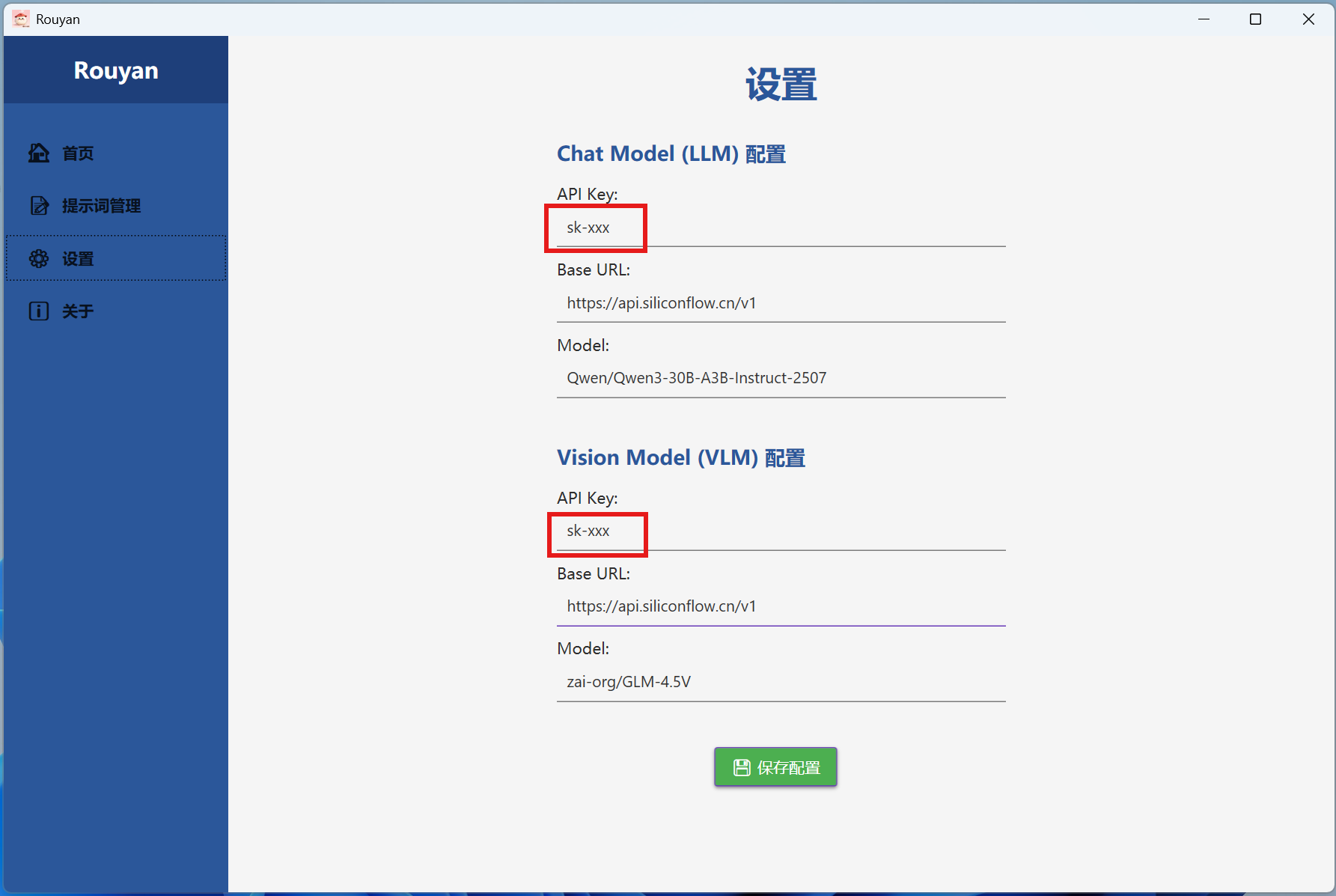Click the Qwen3-30B-A3B-Instruct-2507 model field
Screen dimensions: 1336x896
point(780,378)
